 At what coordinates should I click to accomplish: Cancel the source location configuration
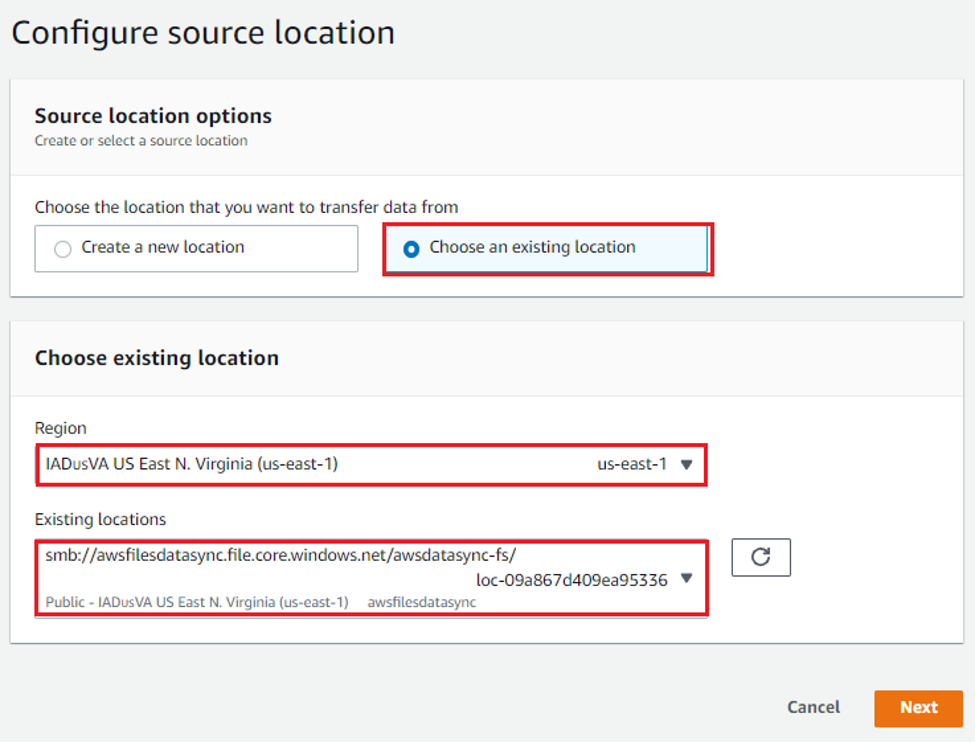813,707
